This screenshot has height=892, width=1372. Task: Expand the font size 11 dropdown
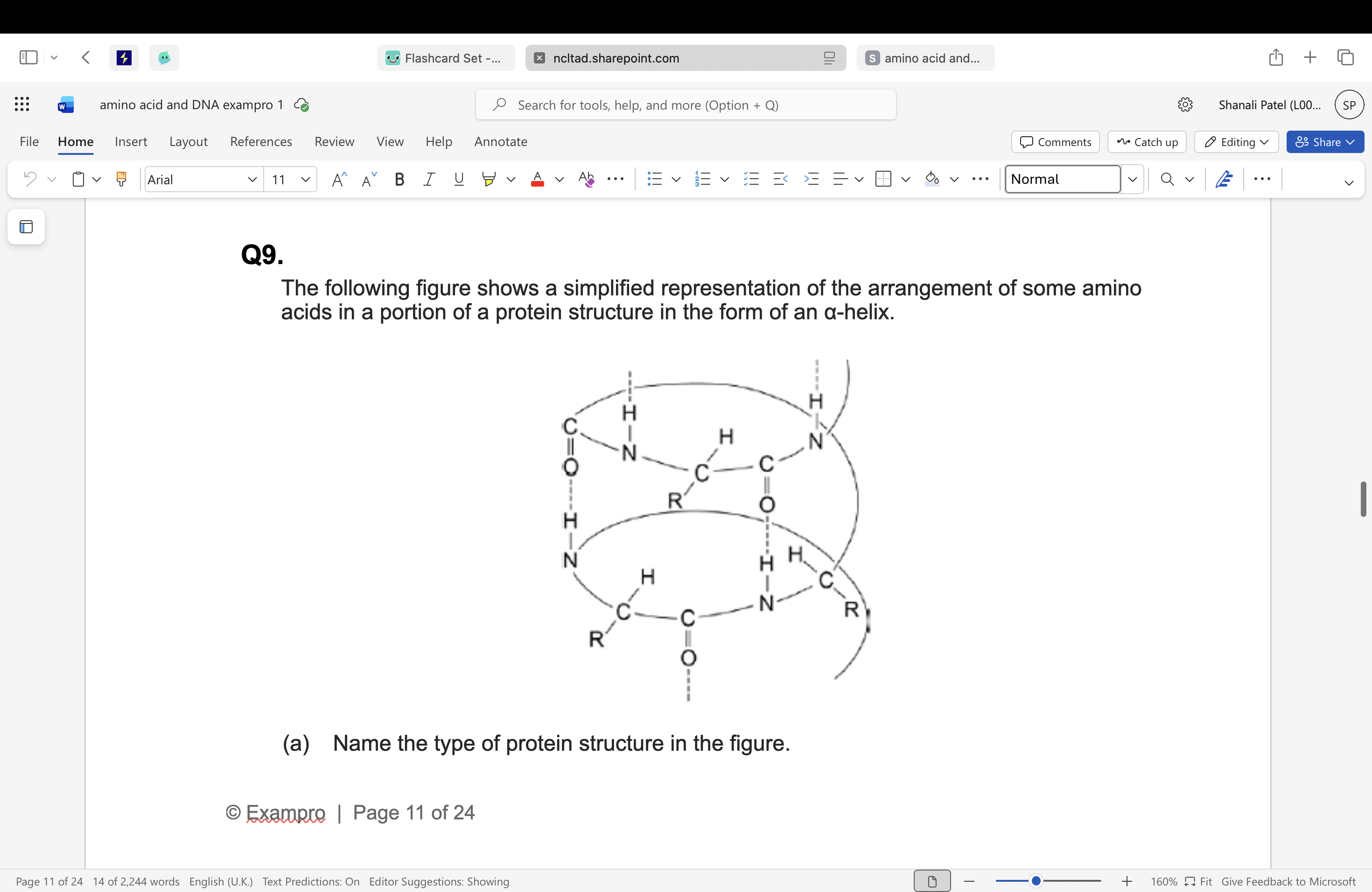306,180
